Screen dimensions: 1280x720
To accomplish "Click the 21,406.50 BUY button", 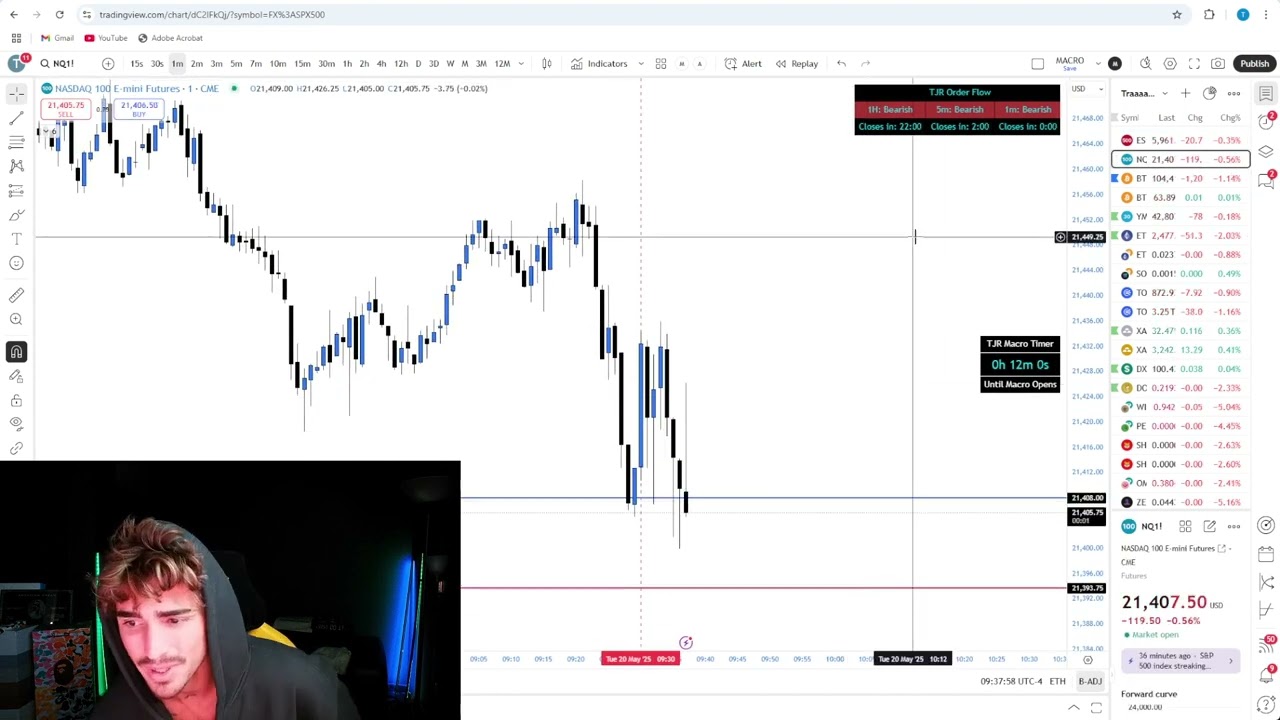I will 139,109.
